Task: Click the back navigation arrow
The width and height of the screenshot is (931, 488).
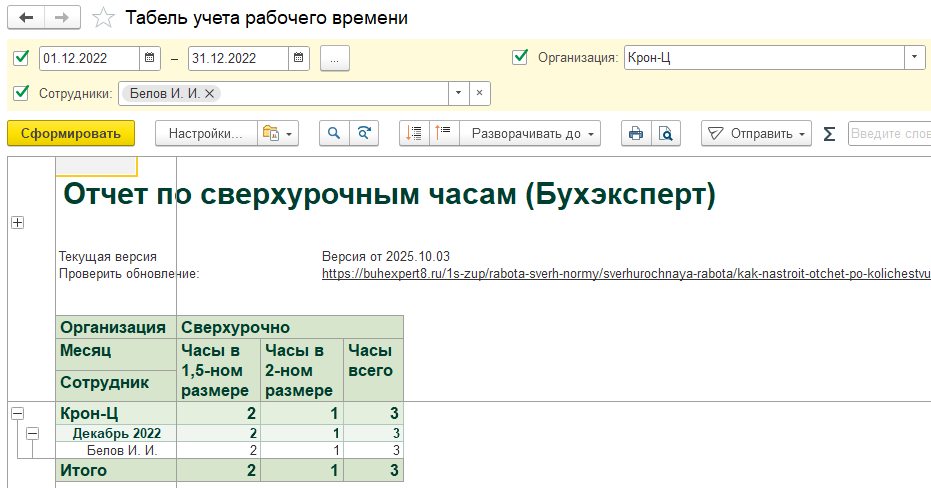Action: (26, 18)
